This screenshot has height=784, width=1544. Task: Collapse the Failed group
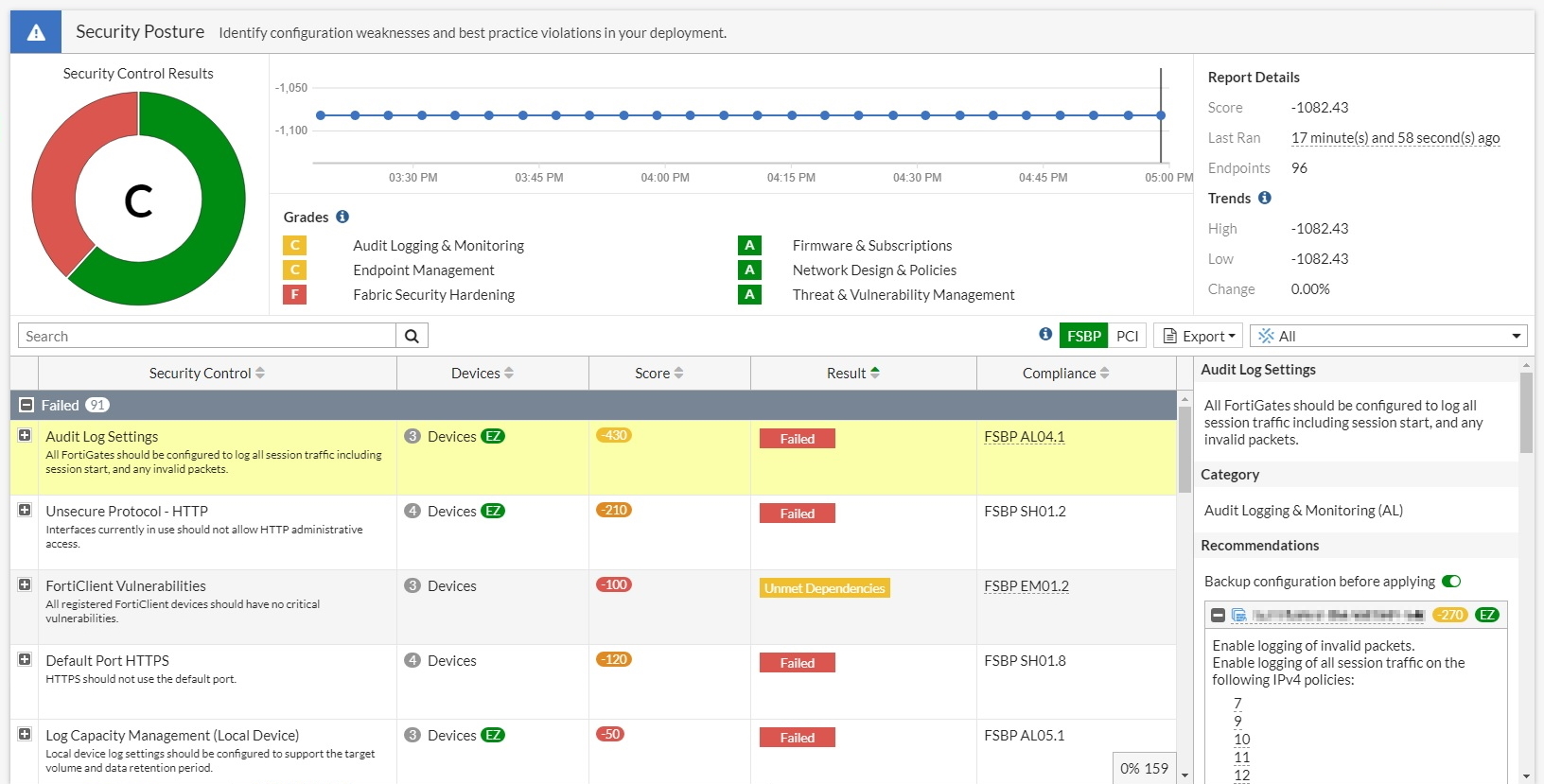pos(26,405)
